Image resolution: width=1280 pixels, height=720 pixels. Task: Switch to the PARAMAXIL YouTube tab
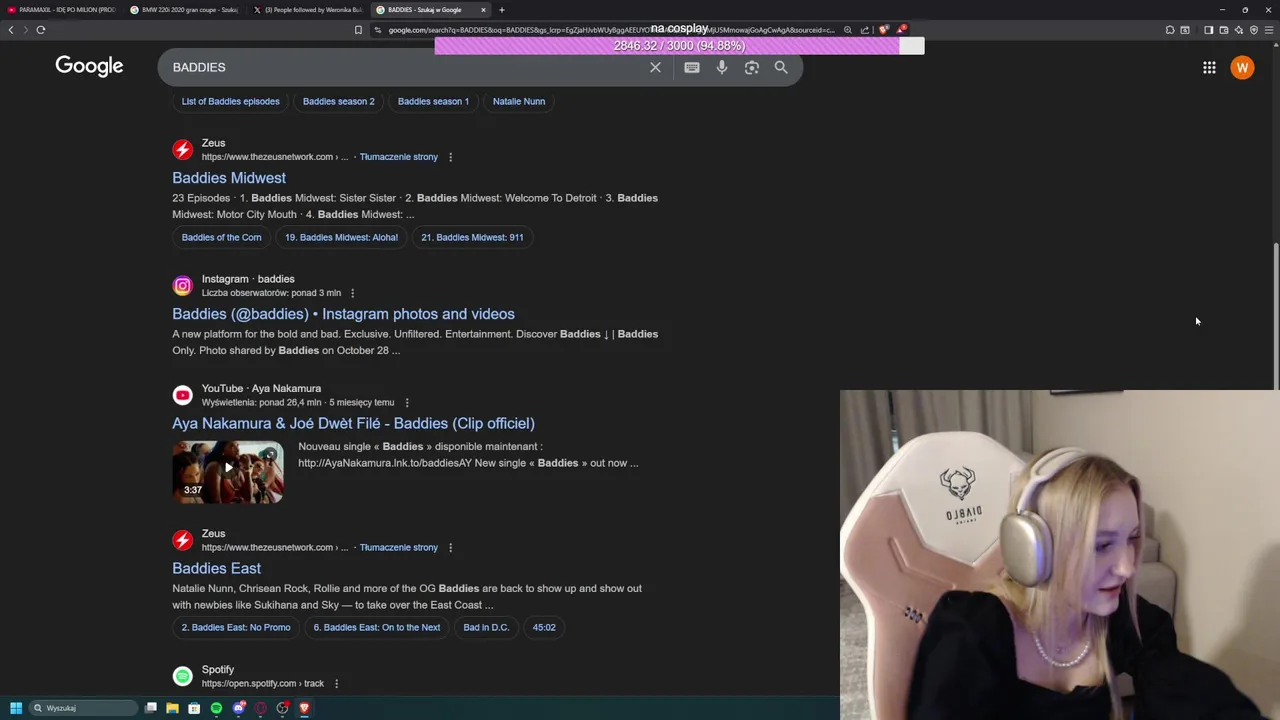tap(60, 10)
